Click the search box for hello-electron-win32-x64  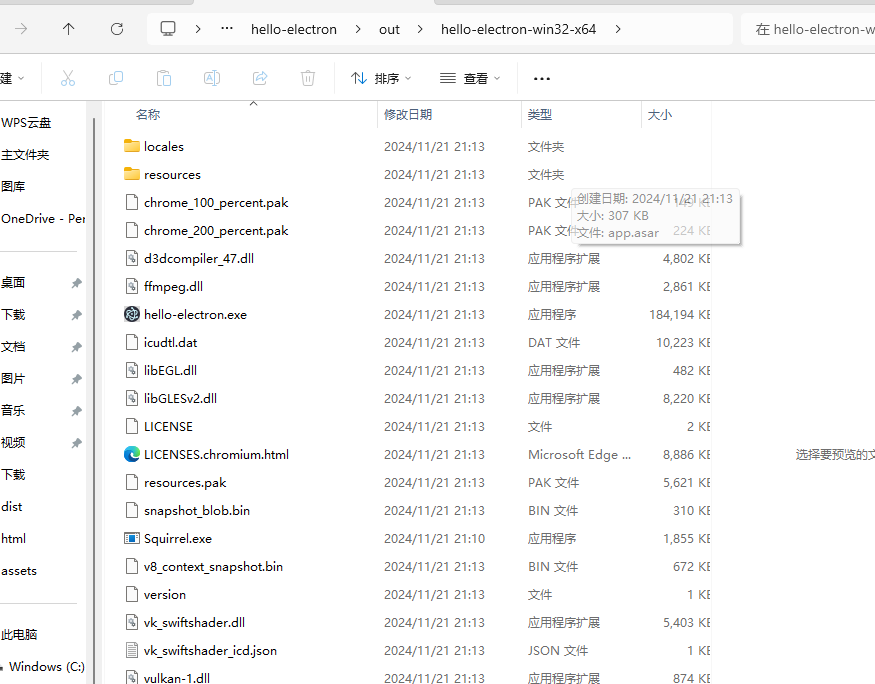[x=808, y=29]
